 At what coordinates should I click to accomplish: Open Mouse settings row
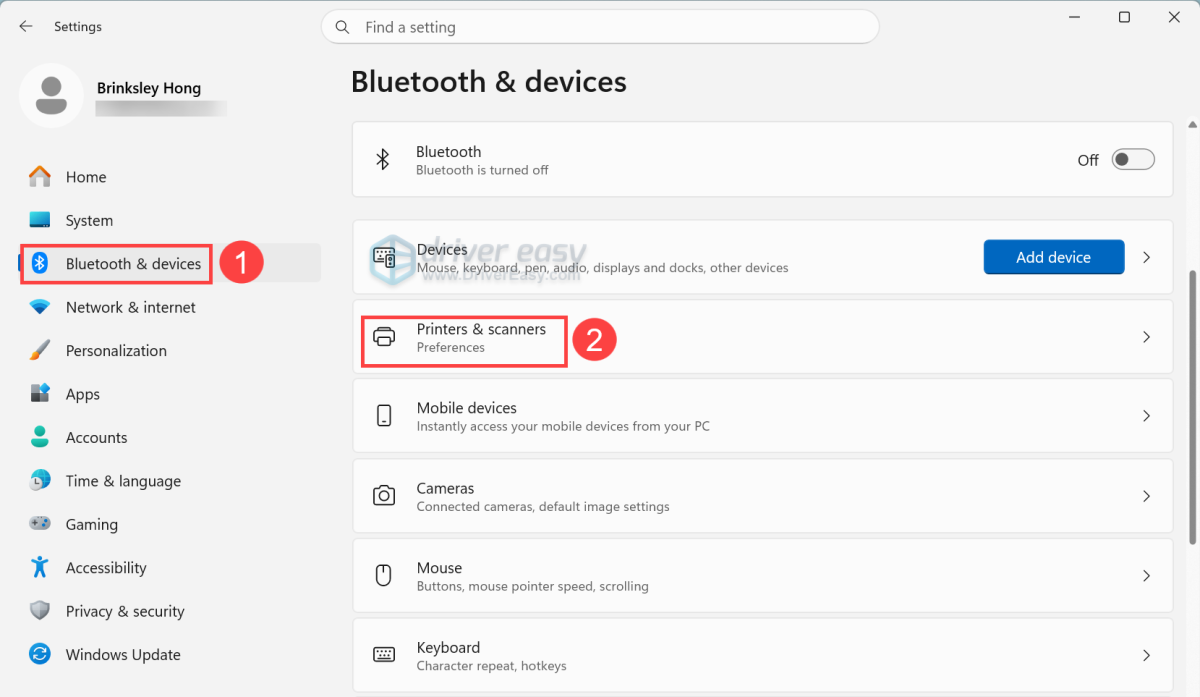762,576
